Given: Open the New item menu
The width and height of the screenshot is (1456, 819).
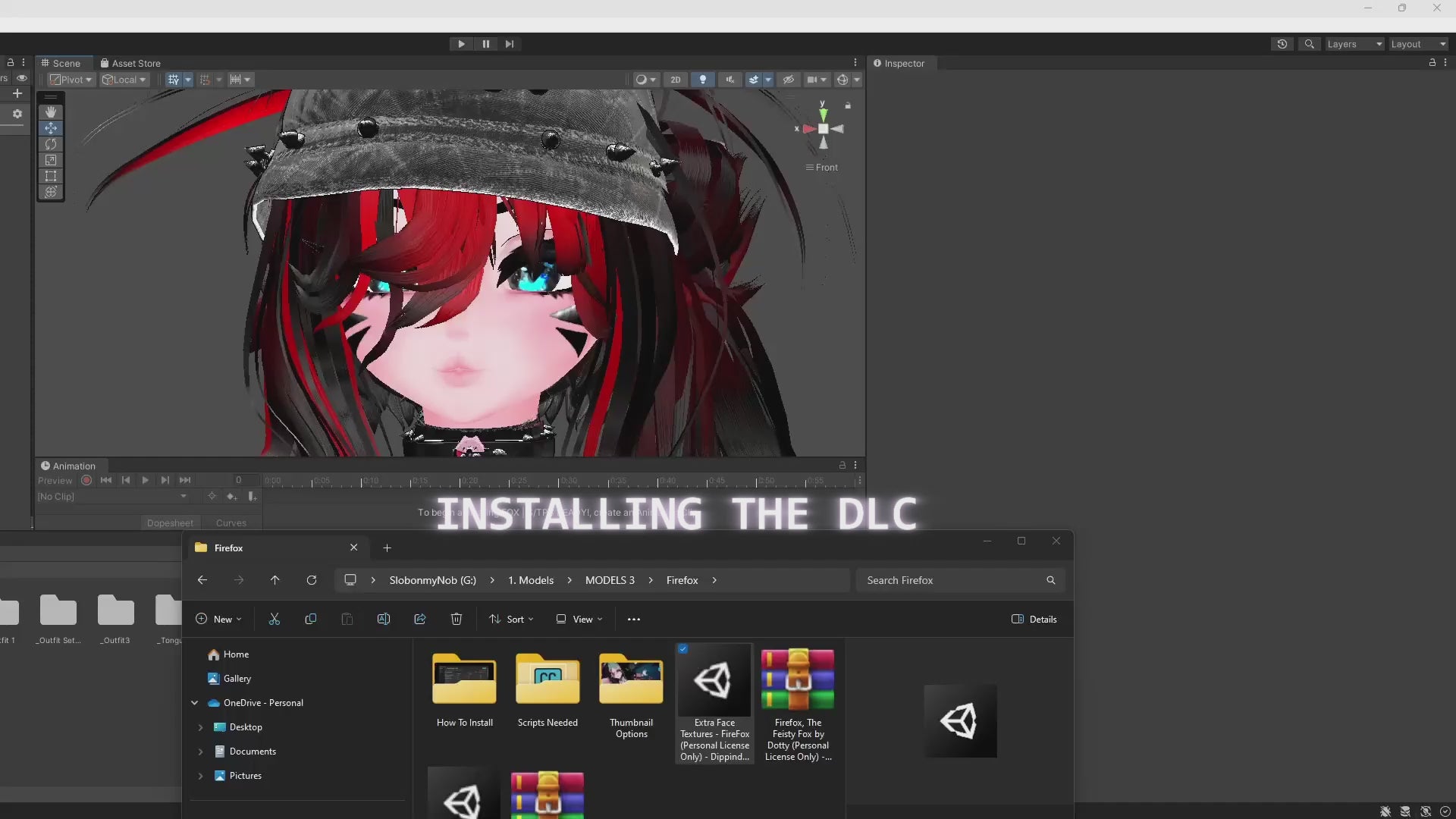Looking at the screenshot, I should click(x=218, y=620).
